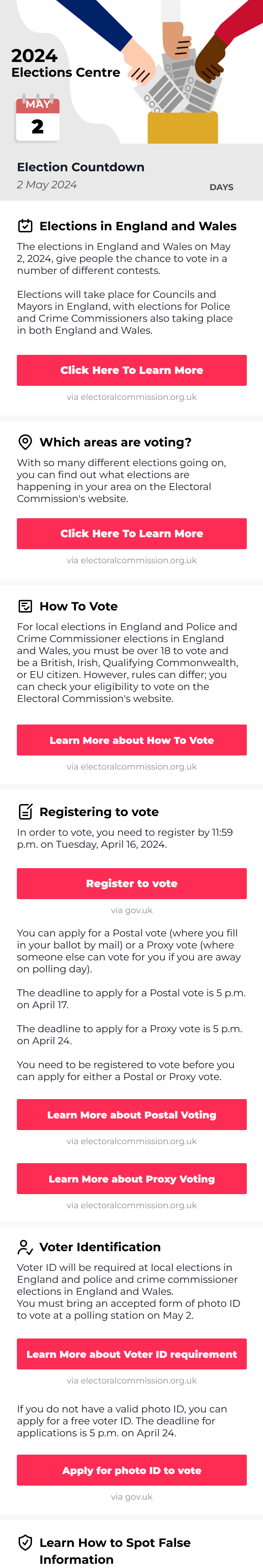Click electoralcommission.org.uk link under Postal Voting button

132,1141
